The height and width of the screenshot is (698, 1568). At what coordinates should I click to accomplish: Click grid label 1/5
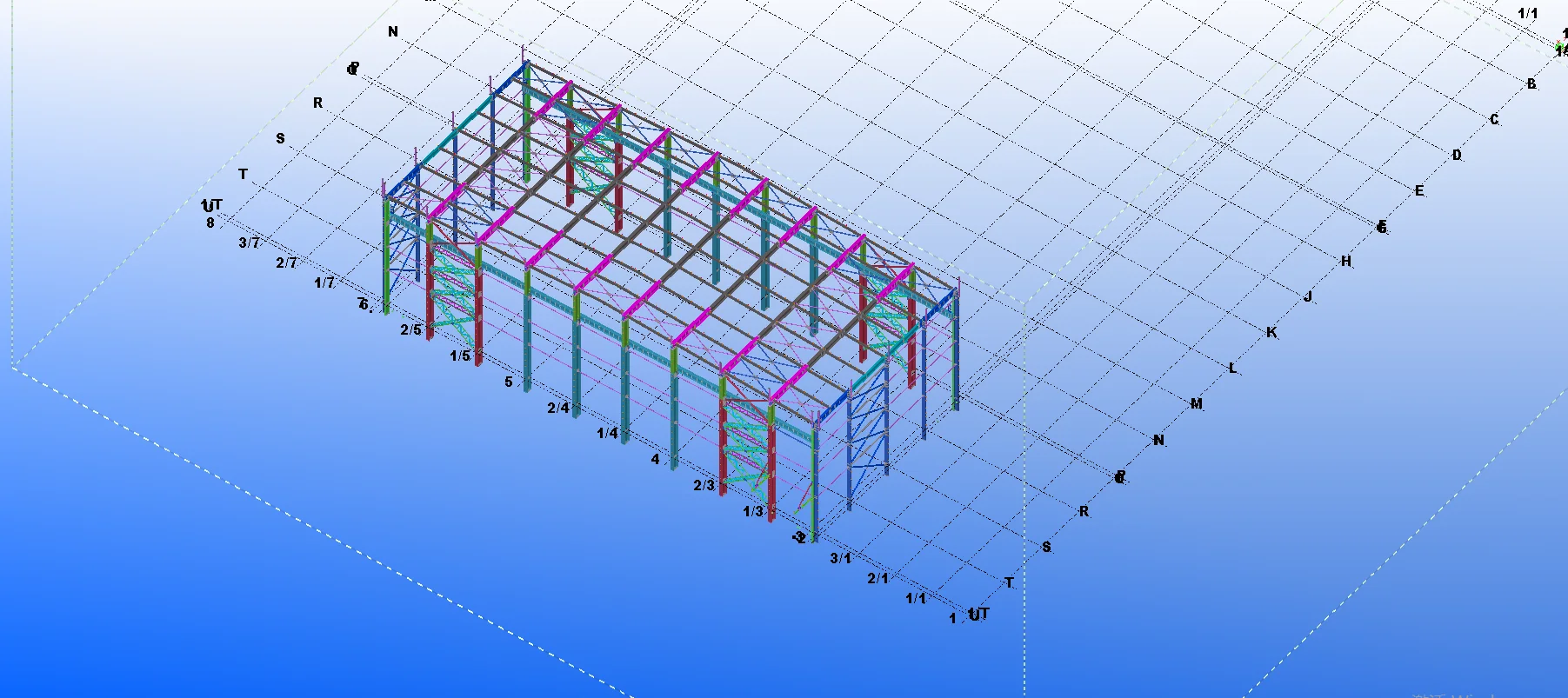[460, 356]
